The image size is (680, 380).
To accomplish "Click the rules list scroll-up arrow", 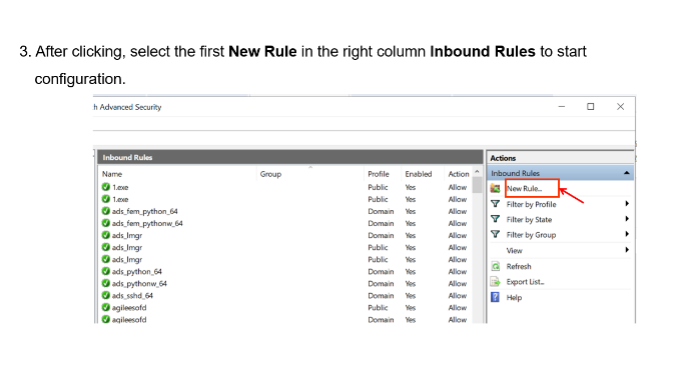I will (x=477, y=172).
